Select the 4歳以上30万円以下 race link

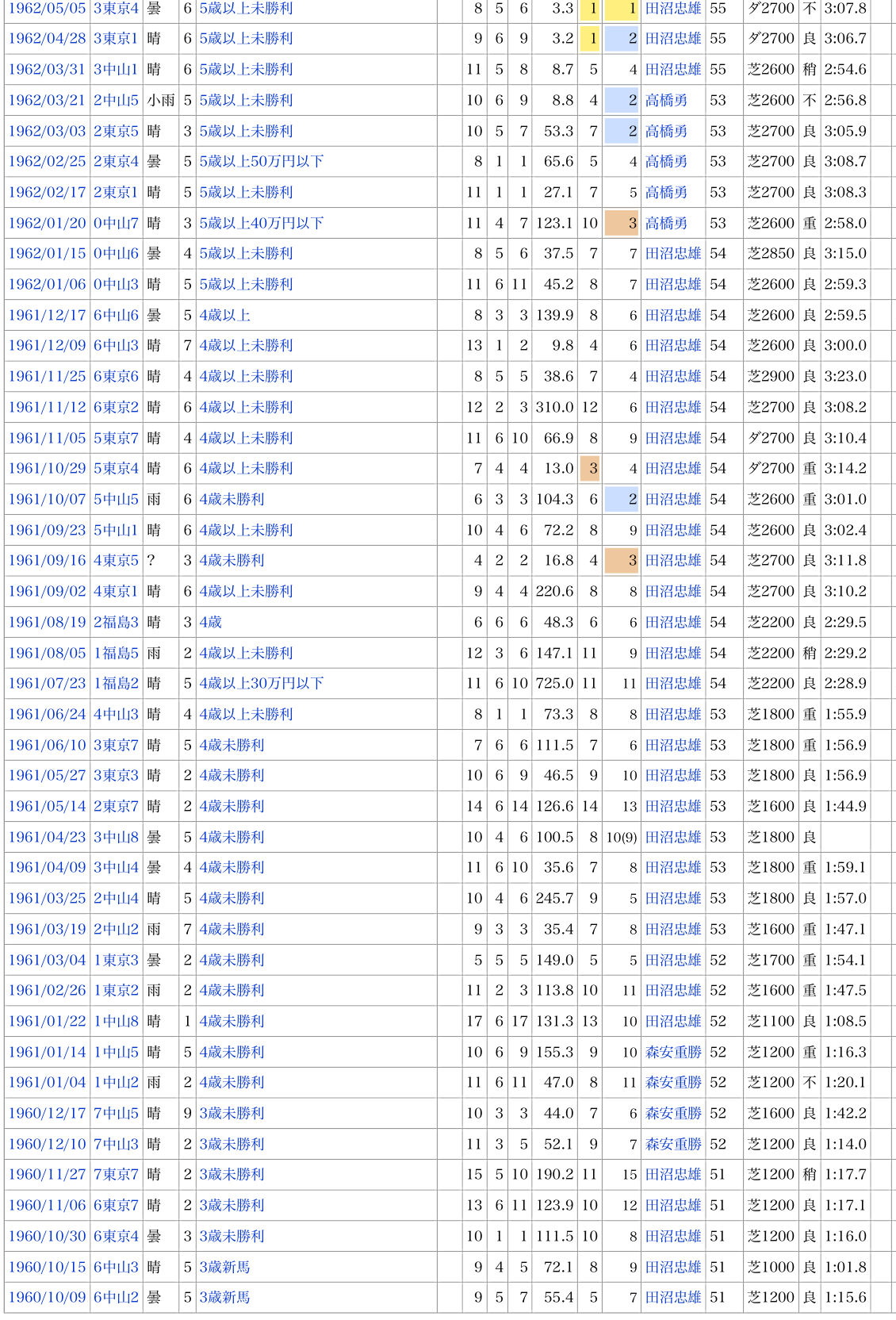pos(261,683)
